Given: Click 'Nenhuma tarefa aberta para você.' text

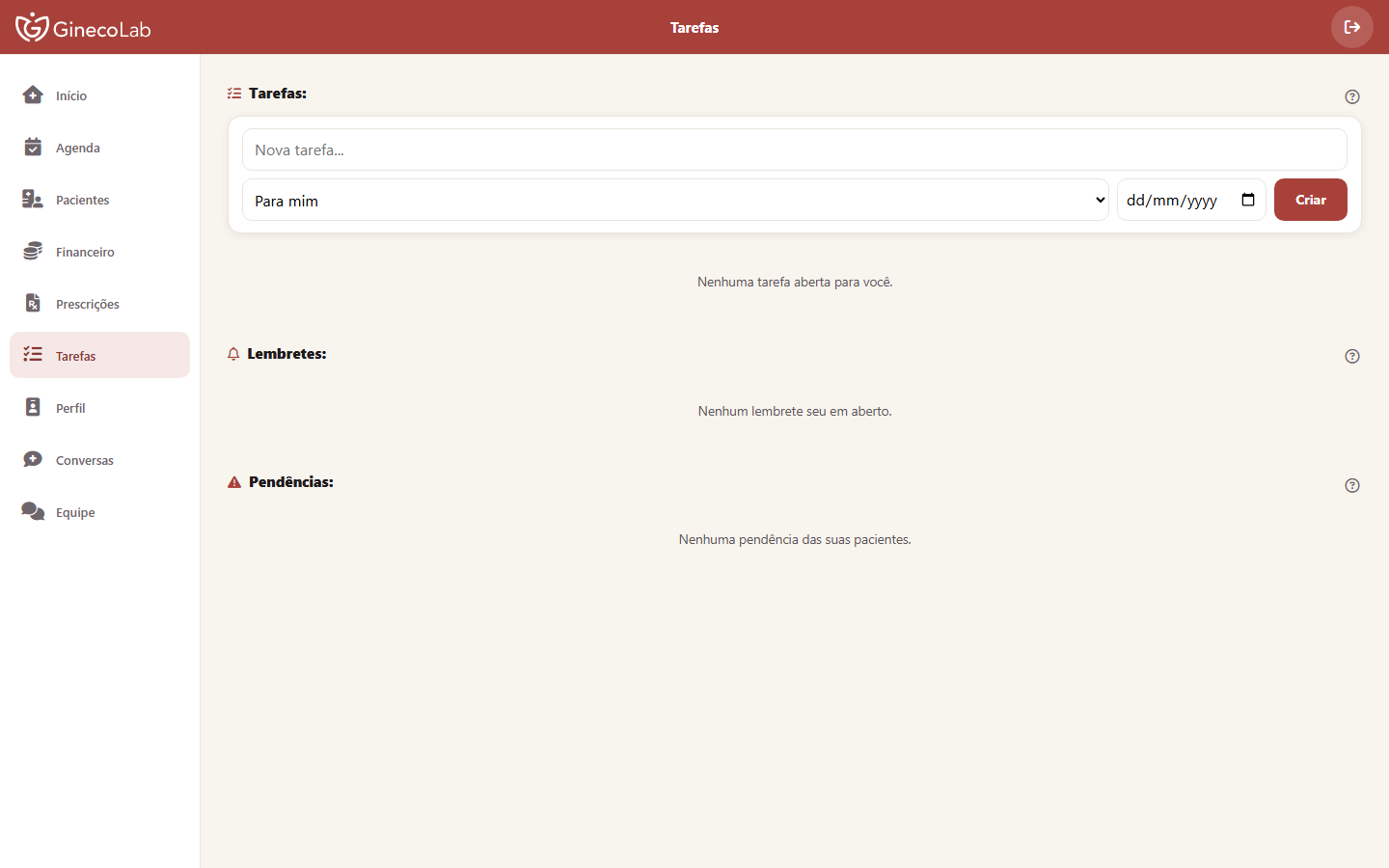Looking at the screenshot, I should (795, 282).
